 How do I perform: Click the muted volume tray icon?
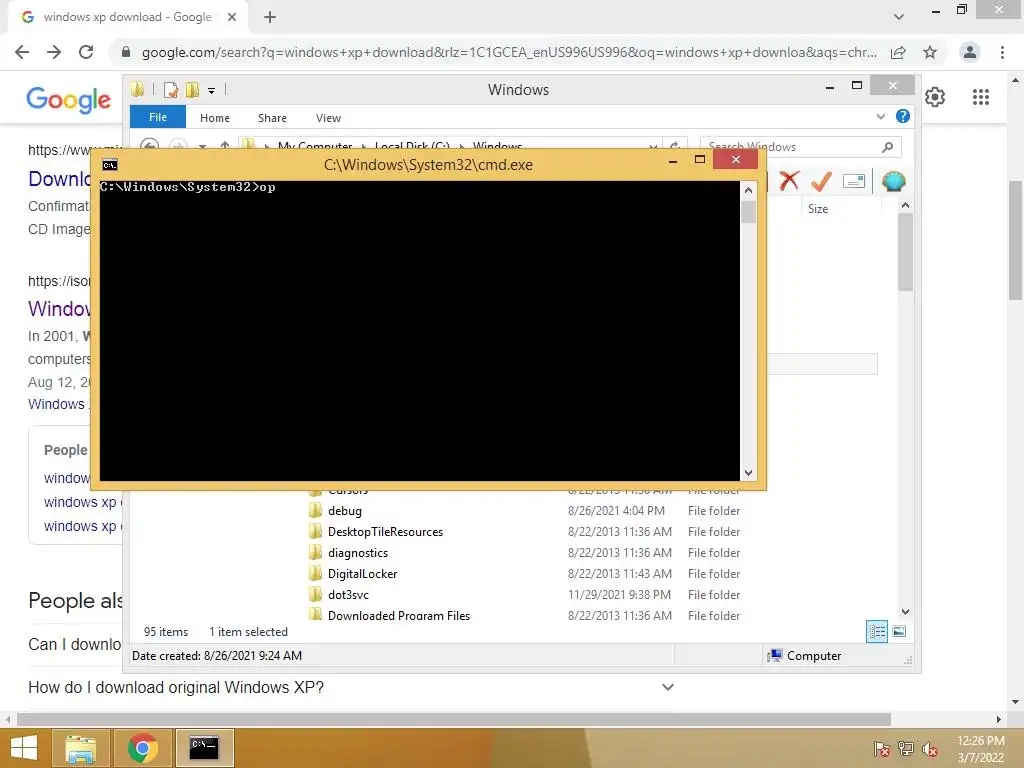(930, 749)
